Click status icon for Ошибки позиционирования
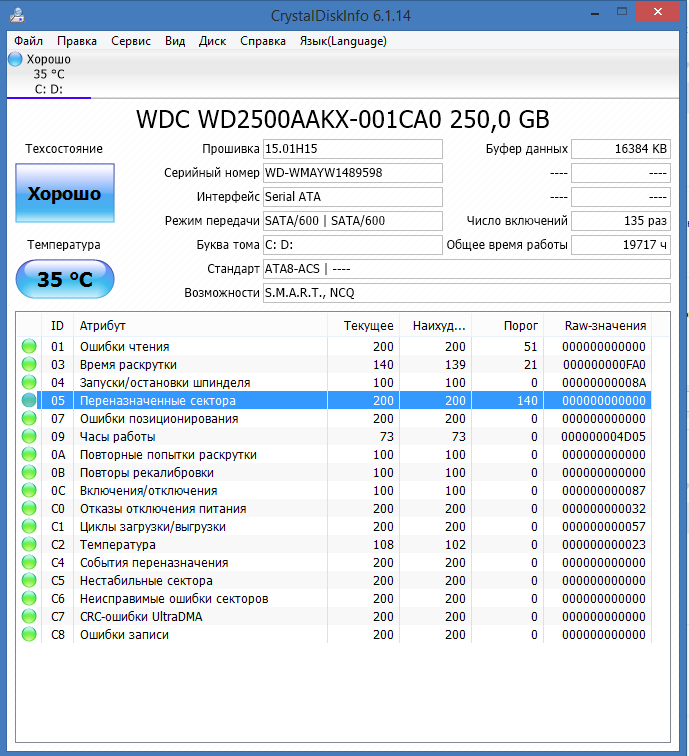The image size is (689, 756). [x=29, y=418]
